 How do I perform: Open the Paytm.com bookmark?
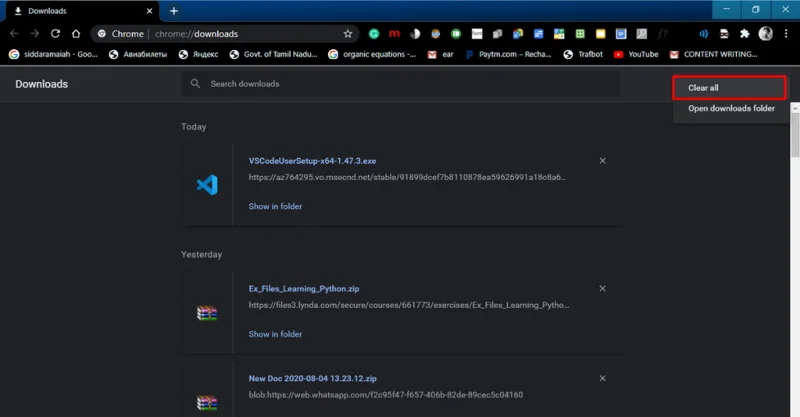click(509, 54)
